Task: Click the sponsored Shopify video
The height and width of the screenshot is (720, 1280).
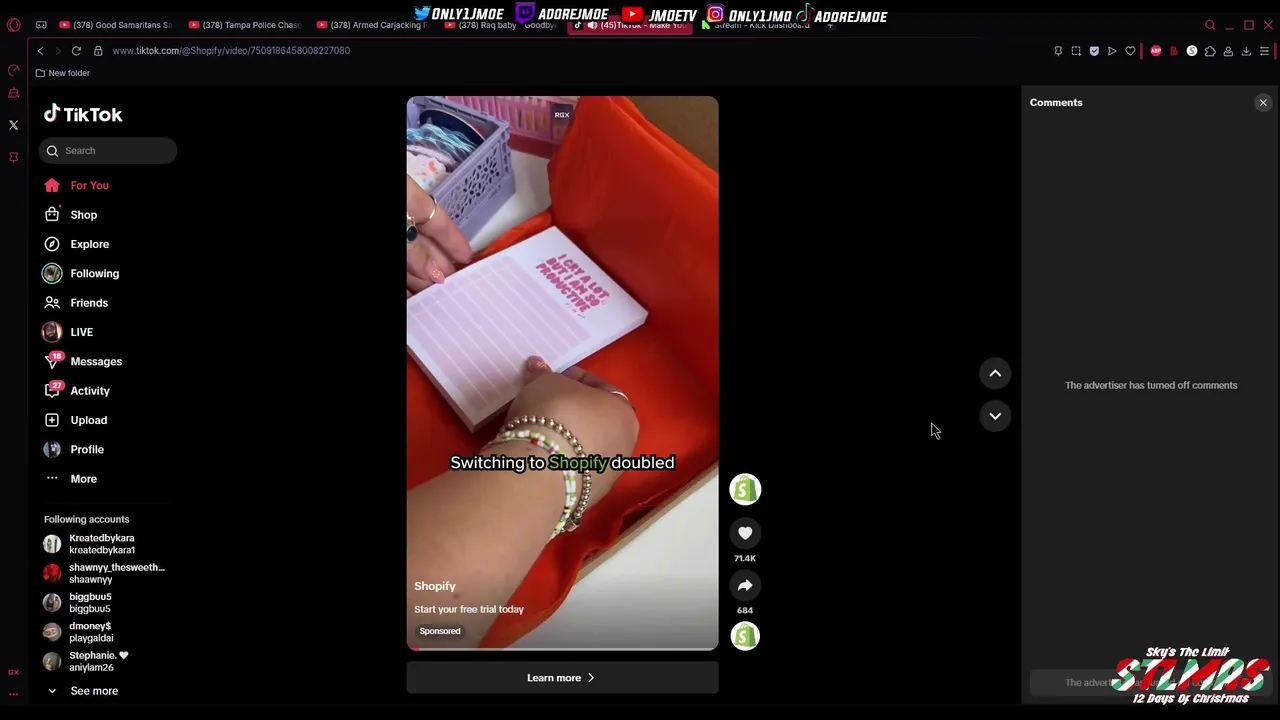Action: (562, 373)
